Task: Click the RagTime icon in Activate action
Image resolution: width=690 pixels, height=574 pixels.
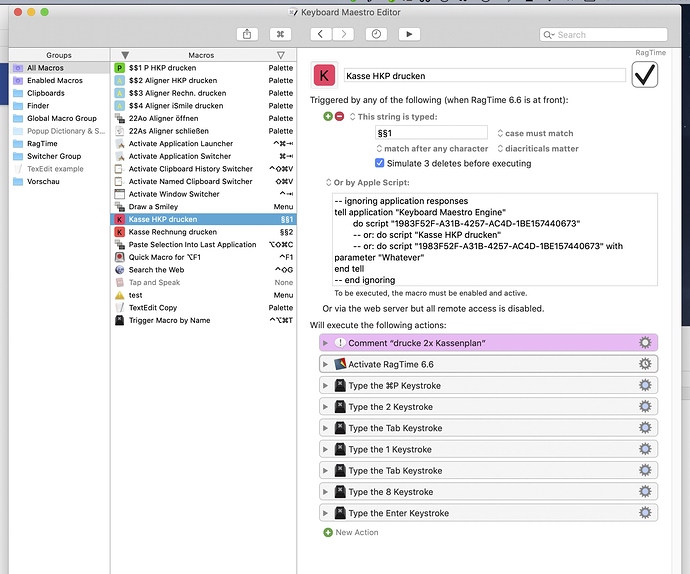Action: (x=340, y=364)
